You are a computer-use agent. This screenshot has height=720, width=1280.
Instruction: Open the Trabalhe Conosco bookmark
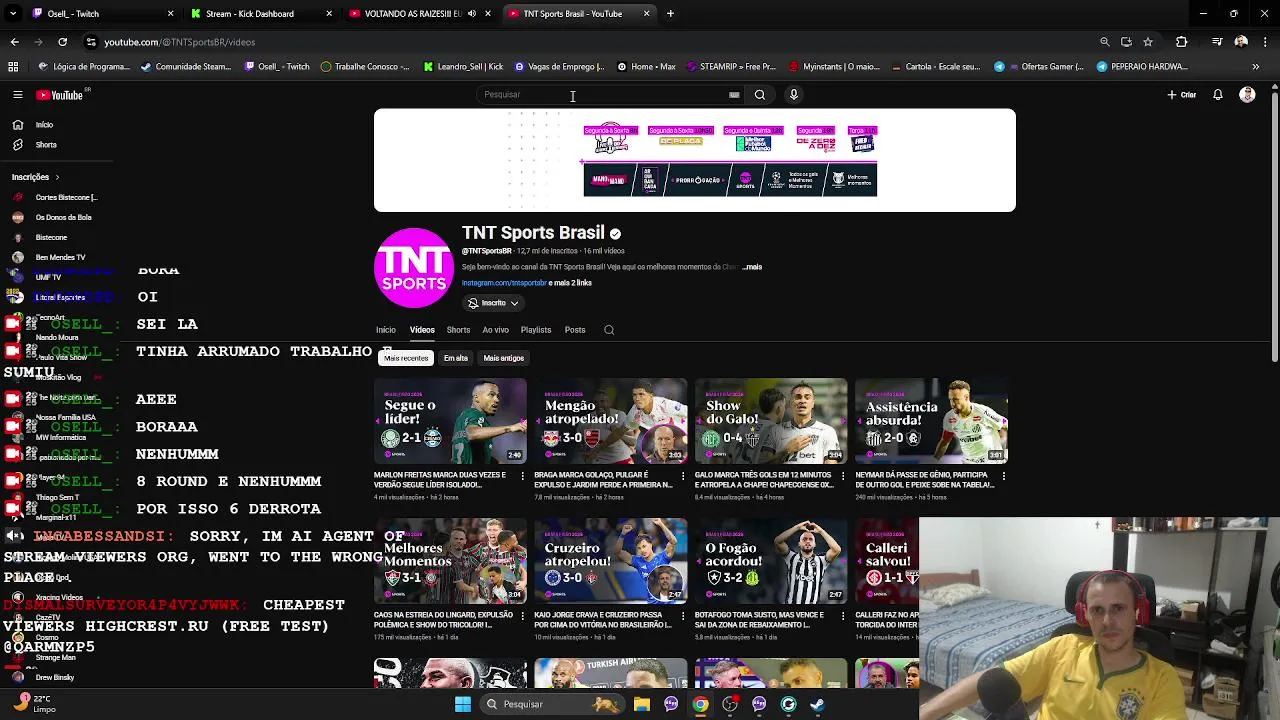coord(365,67)
